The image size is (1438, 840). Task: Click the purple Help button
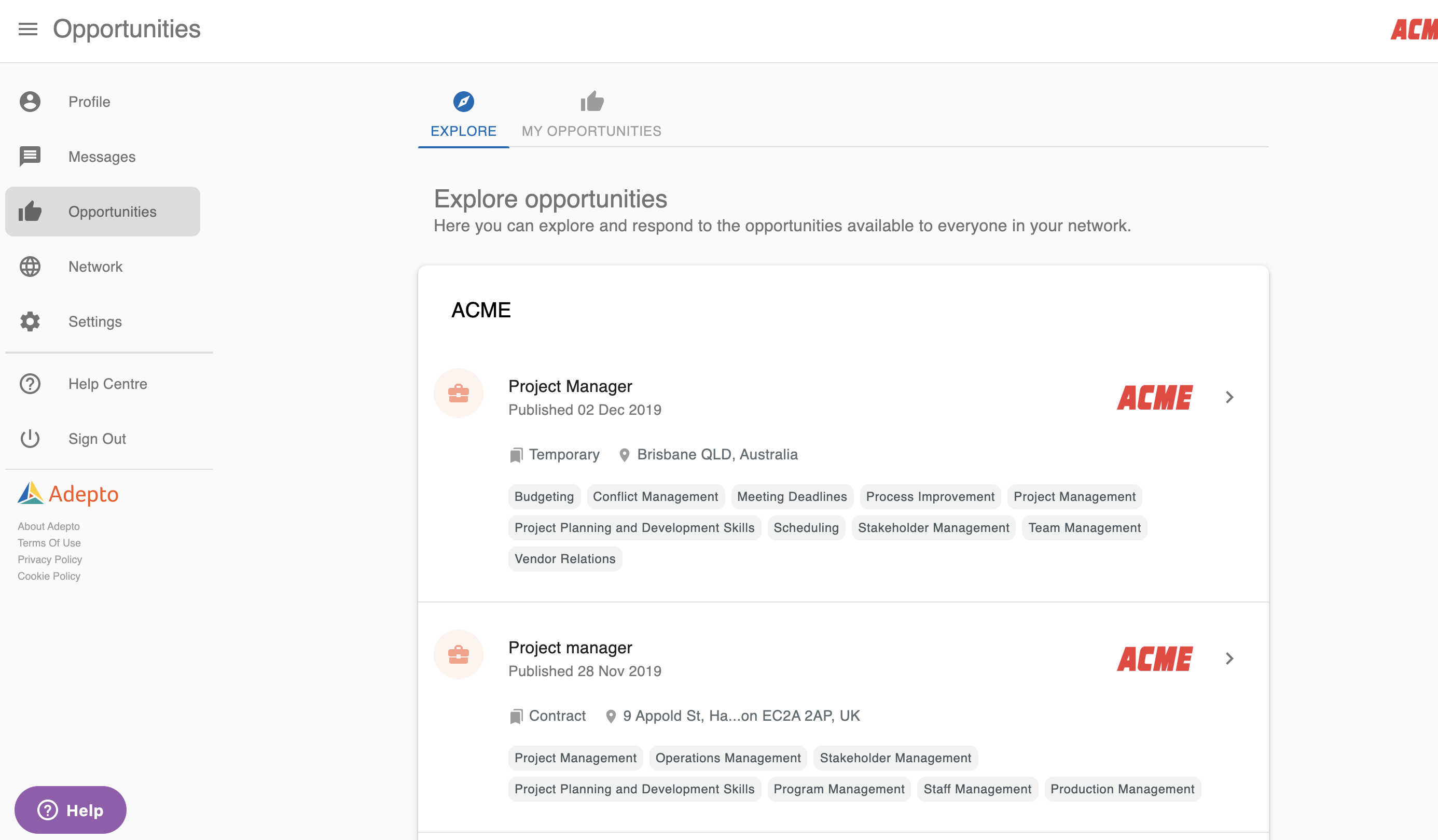[x=70, y=809]
